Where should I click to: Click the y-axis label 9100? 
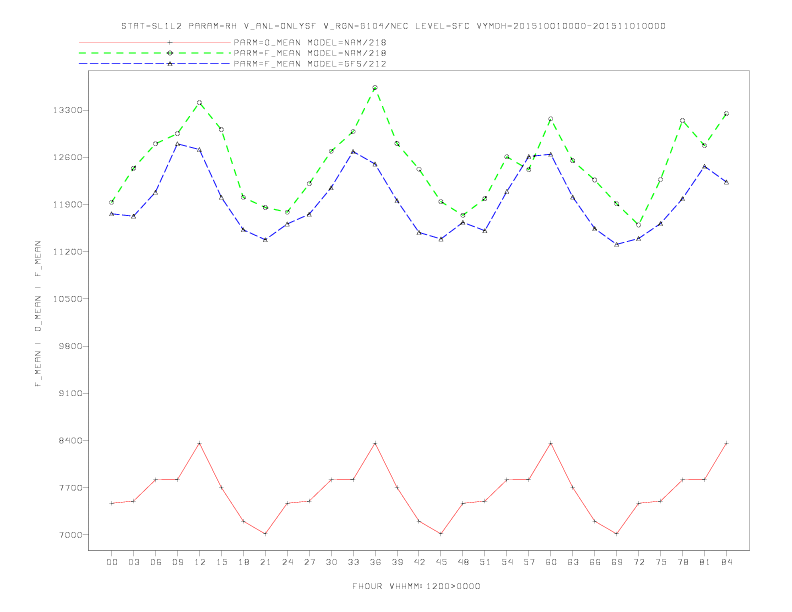click(71, 393)
